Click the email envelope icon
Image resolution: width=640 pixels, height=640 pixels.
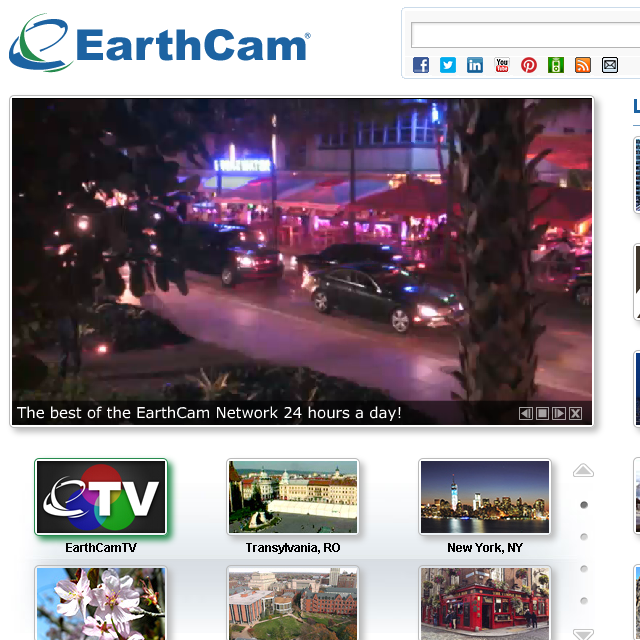pos(610,65)
